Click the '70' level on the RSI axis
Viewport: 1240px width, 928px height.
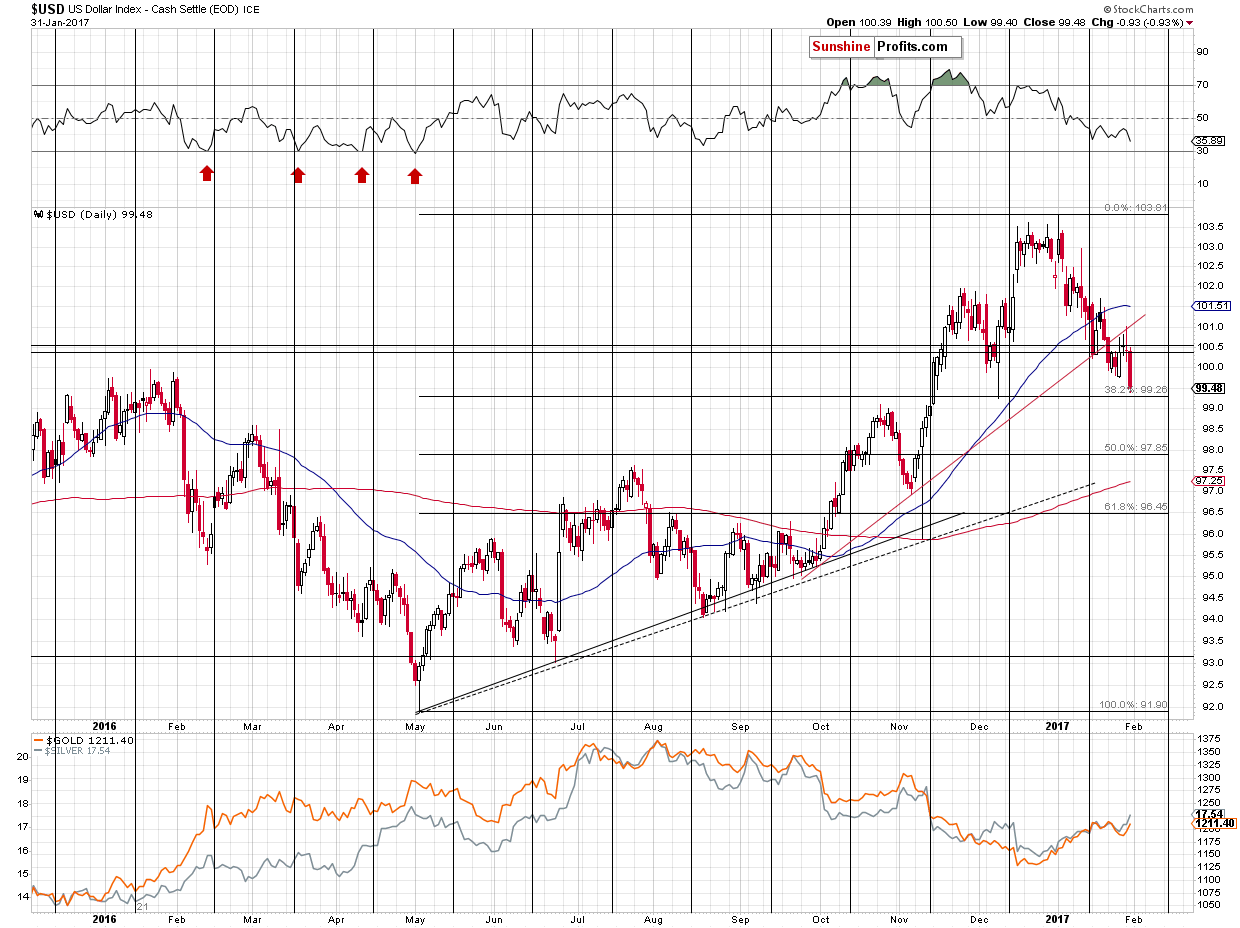tap(1203, 85)
